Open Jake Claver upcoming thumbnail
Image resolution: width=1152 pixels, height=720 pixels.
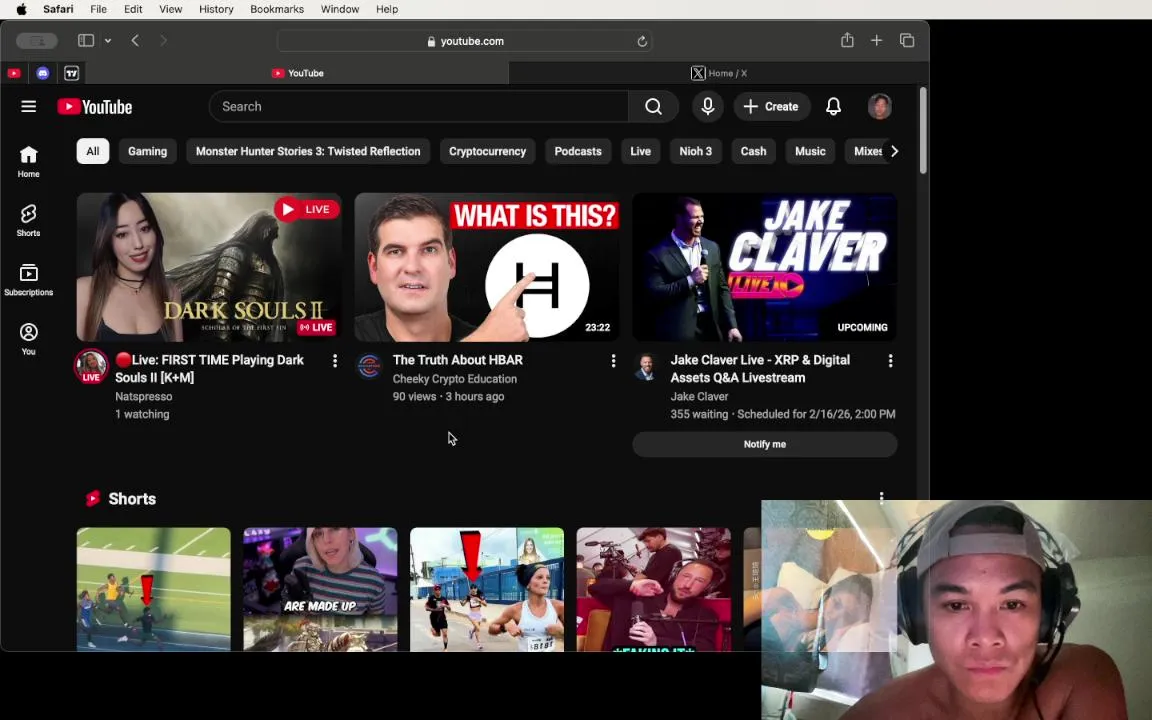click(x=765, y=267)
